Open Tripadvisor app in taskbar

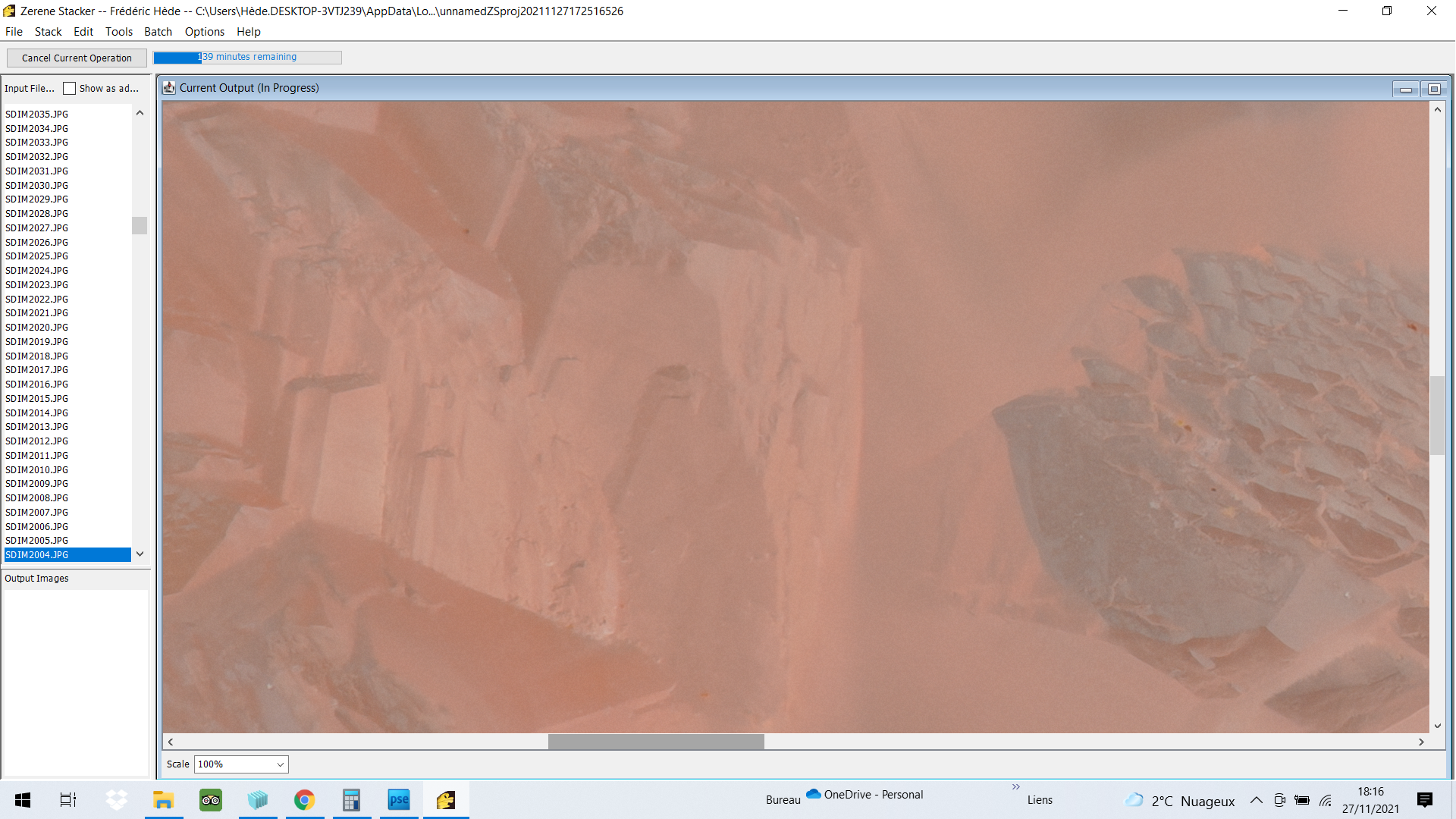click(211, 800)
